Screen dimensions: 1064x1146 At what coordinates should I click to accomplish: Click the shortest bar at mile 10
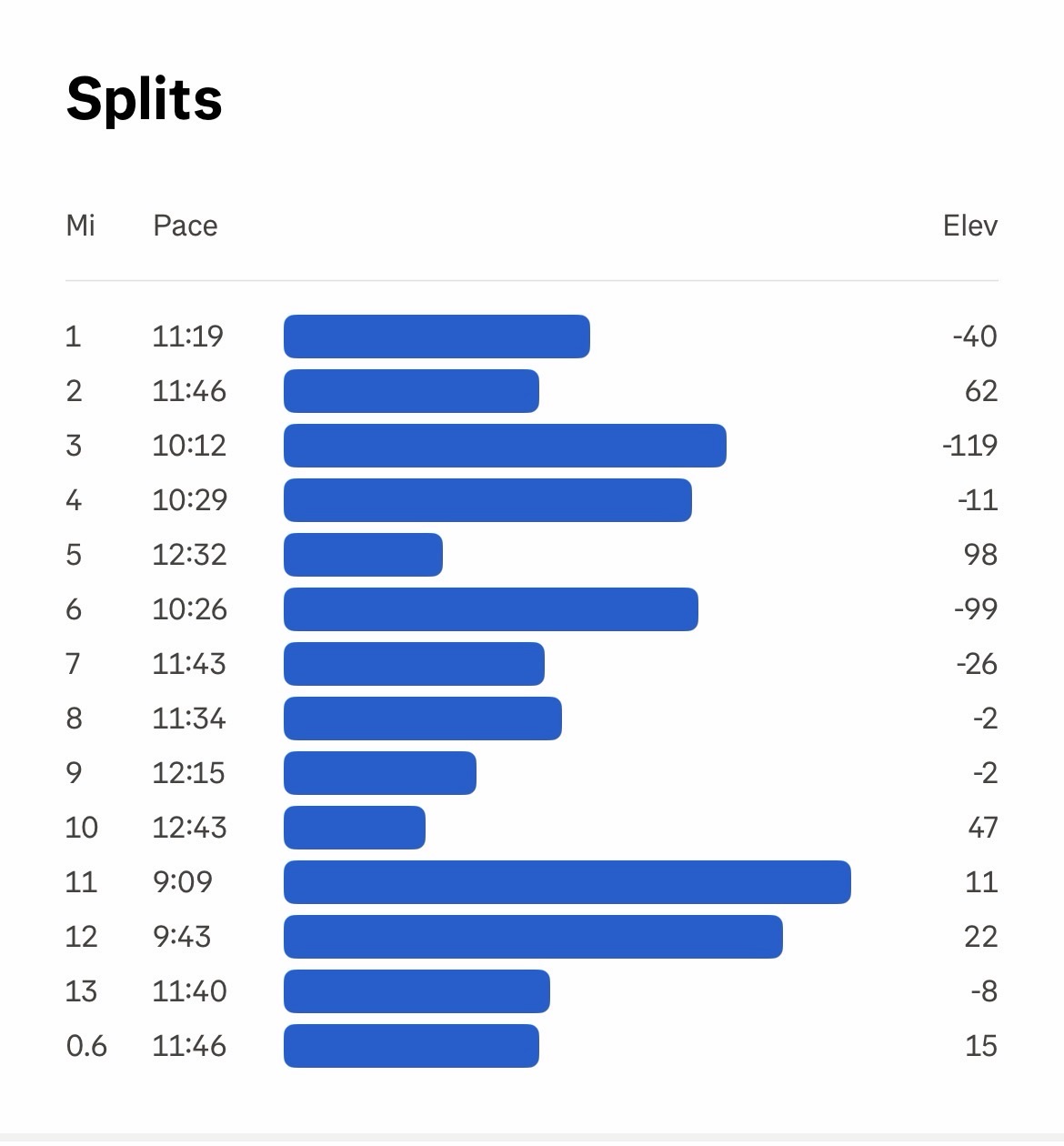point(355,828)
